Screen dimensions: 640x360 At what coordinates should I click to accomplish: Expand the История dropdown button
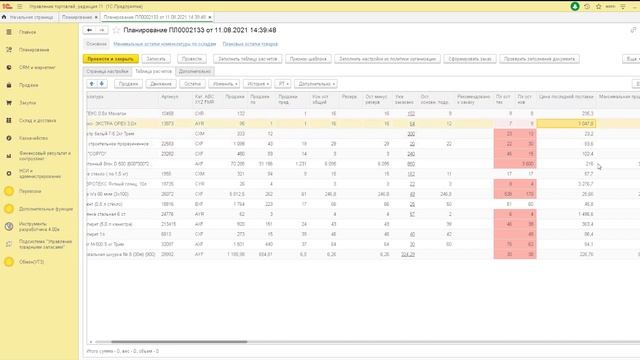257,84
